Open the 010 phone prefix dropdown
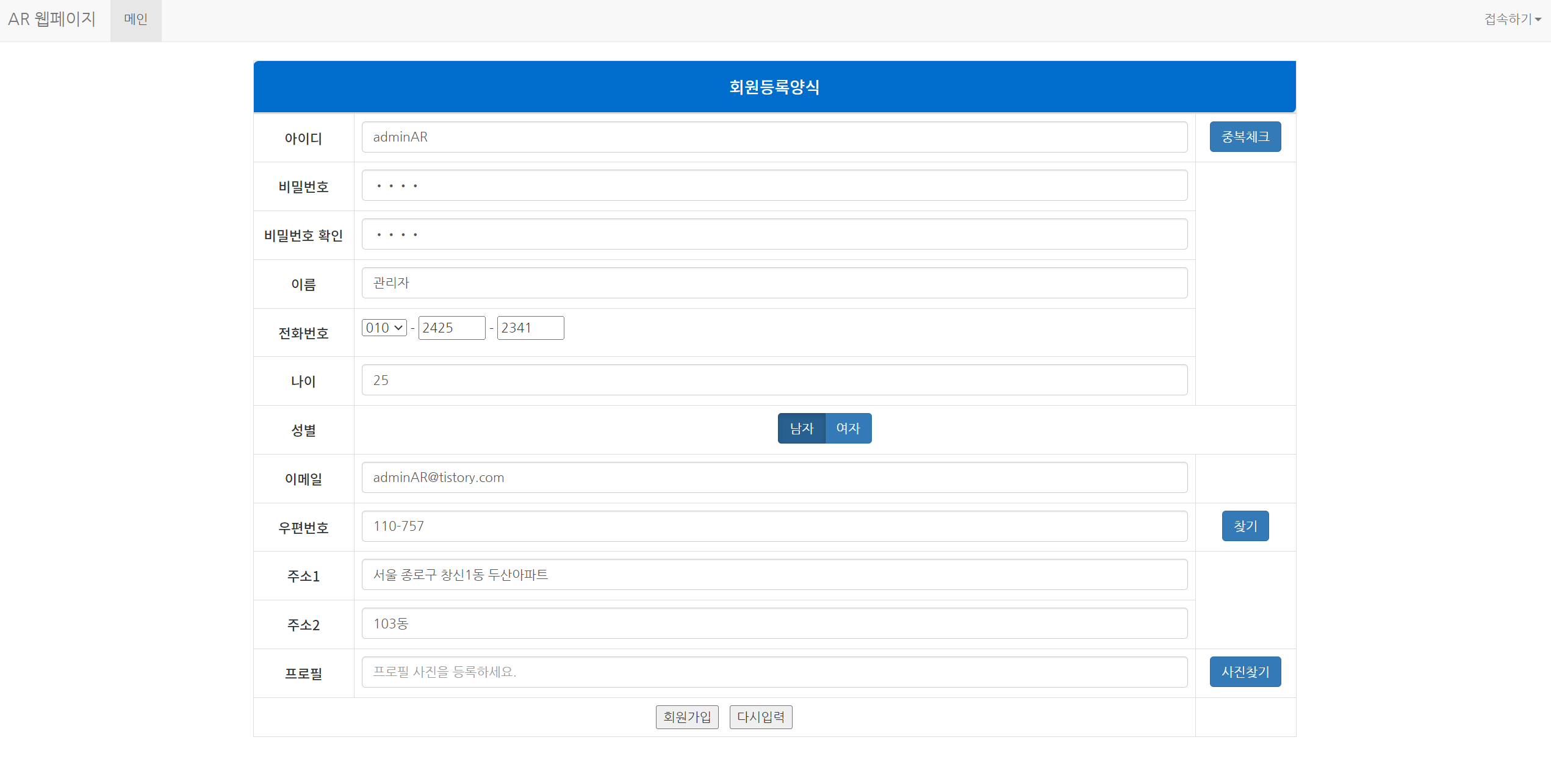This screenshot has height=784, width=1551. click(384, 328)
